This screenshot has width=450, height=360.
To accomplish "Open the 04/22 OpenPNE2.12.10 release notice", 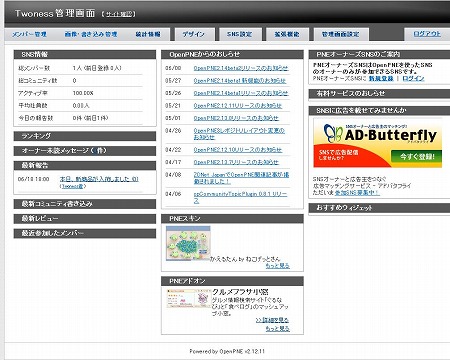I will click(x=238, y=150).
